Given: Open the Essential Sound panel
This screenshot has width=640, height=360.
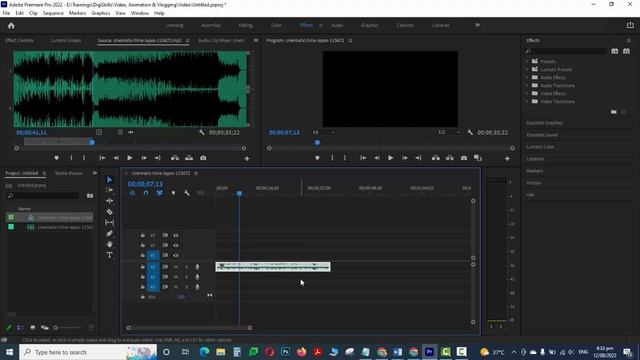Looking at the screenshot, I should [542, 135].
